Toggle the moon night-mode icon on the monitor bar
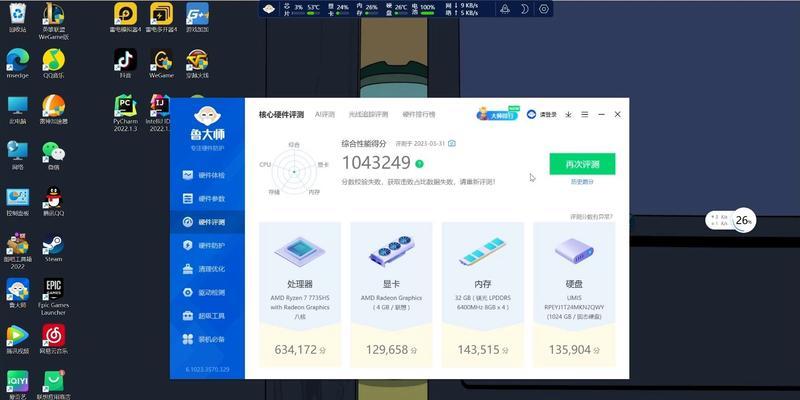This screenshot has width=800, height=400. pos(524,9)
